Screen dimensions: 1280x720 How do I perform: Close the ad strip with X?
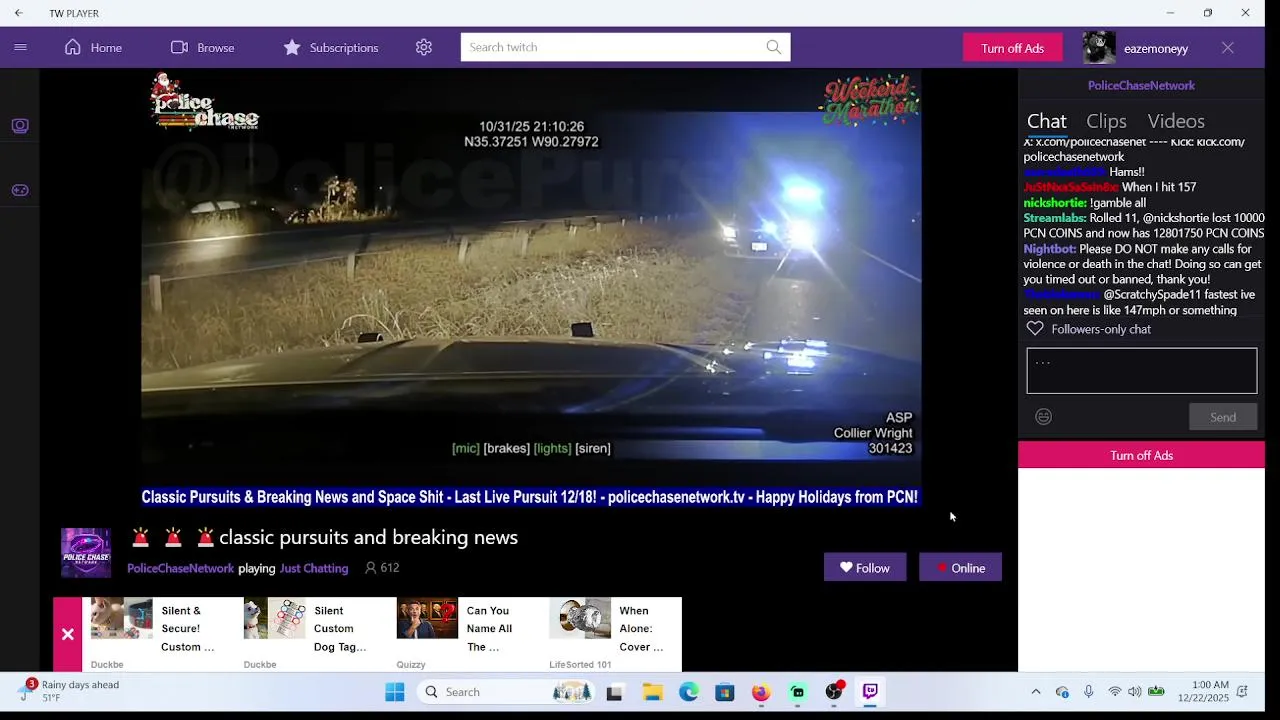point(67,634)
